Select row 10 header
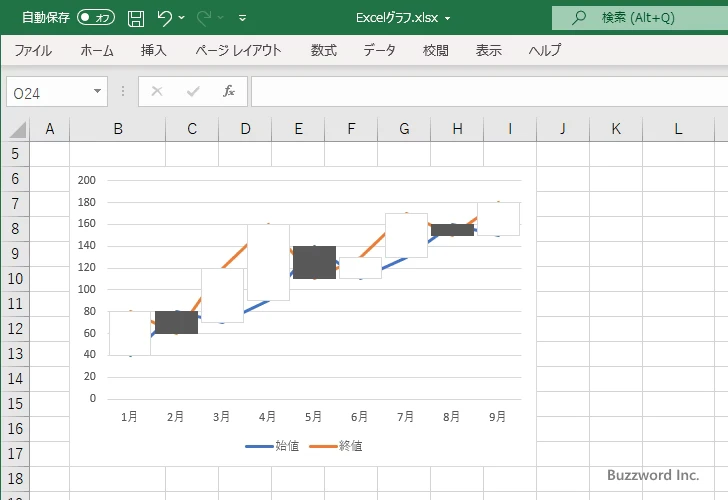 [15, 279]
